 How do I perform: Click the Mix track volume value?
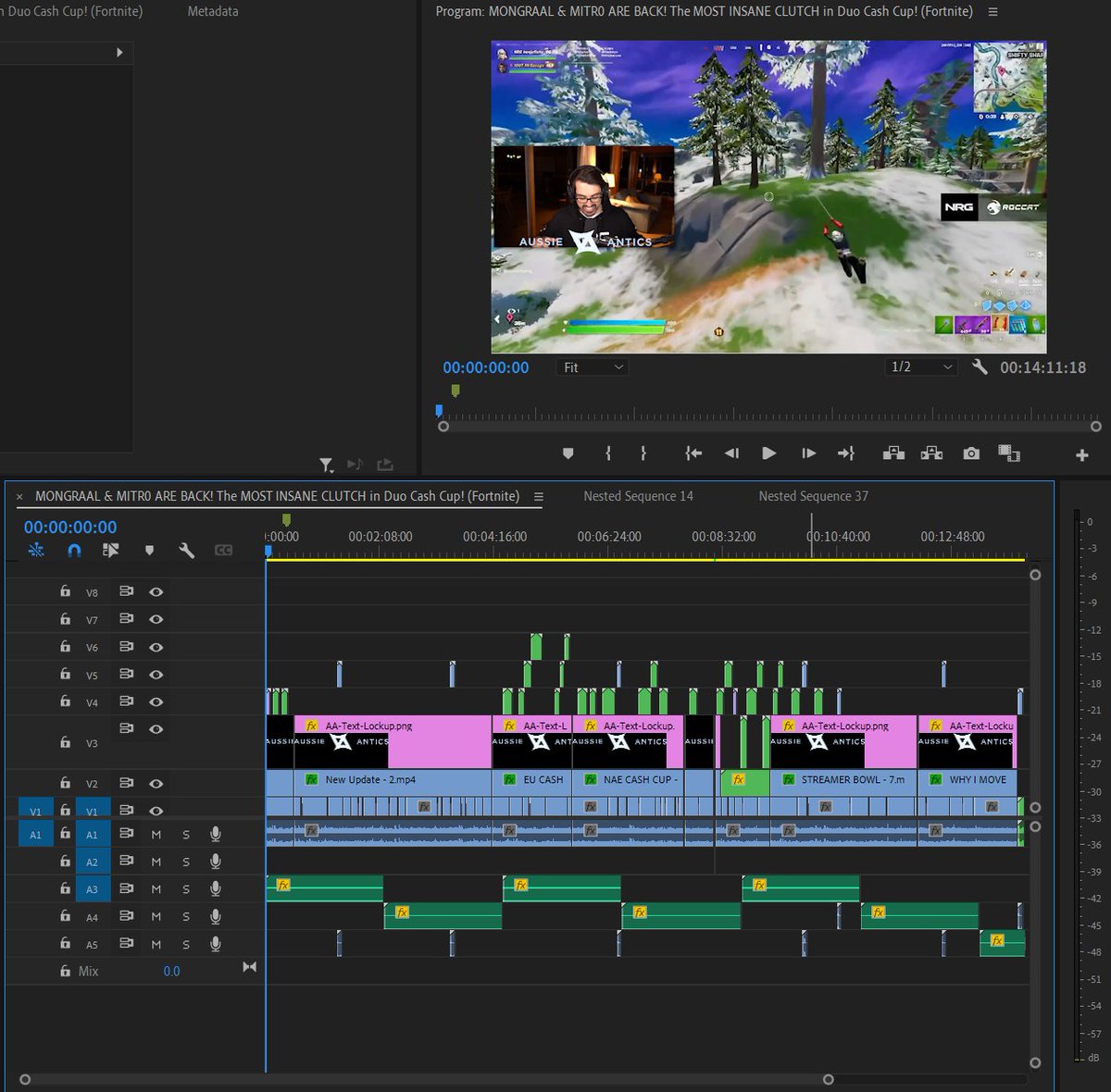[172, 971]
